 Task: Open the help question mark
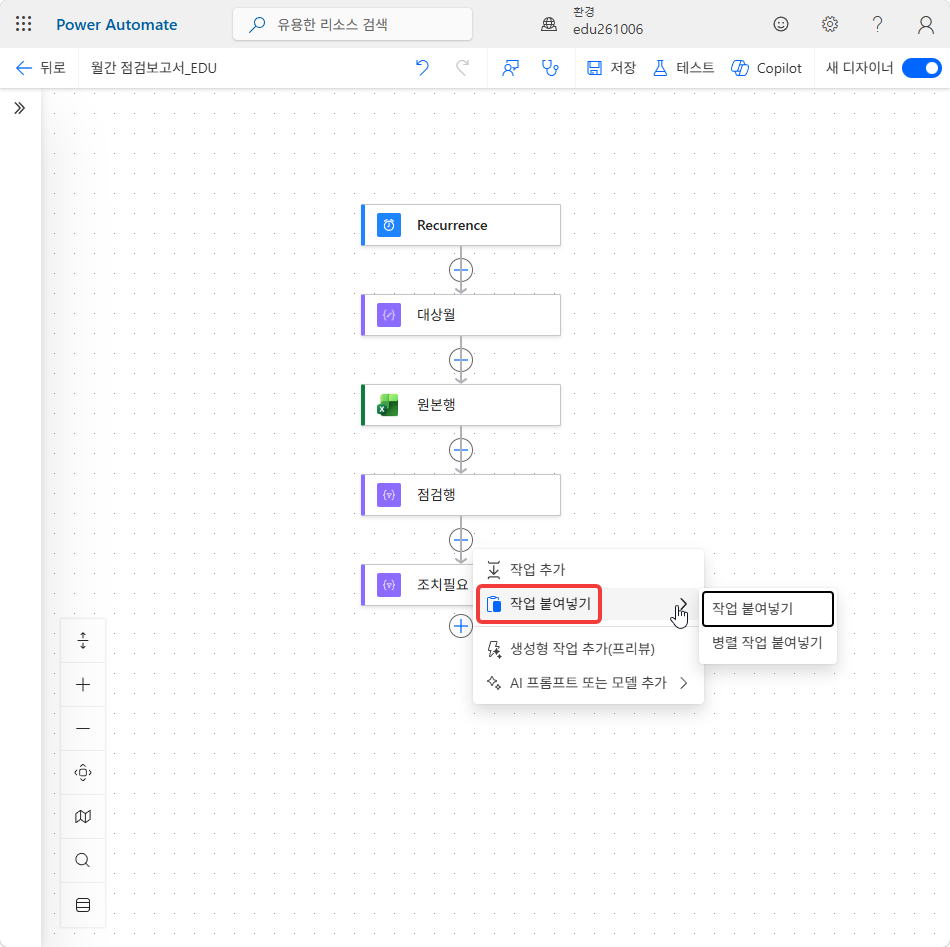[877, 24]
